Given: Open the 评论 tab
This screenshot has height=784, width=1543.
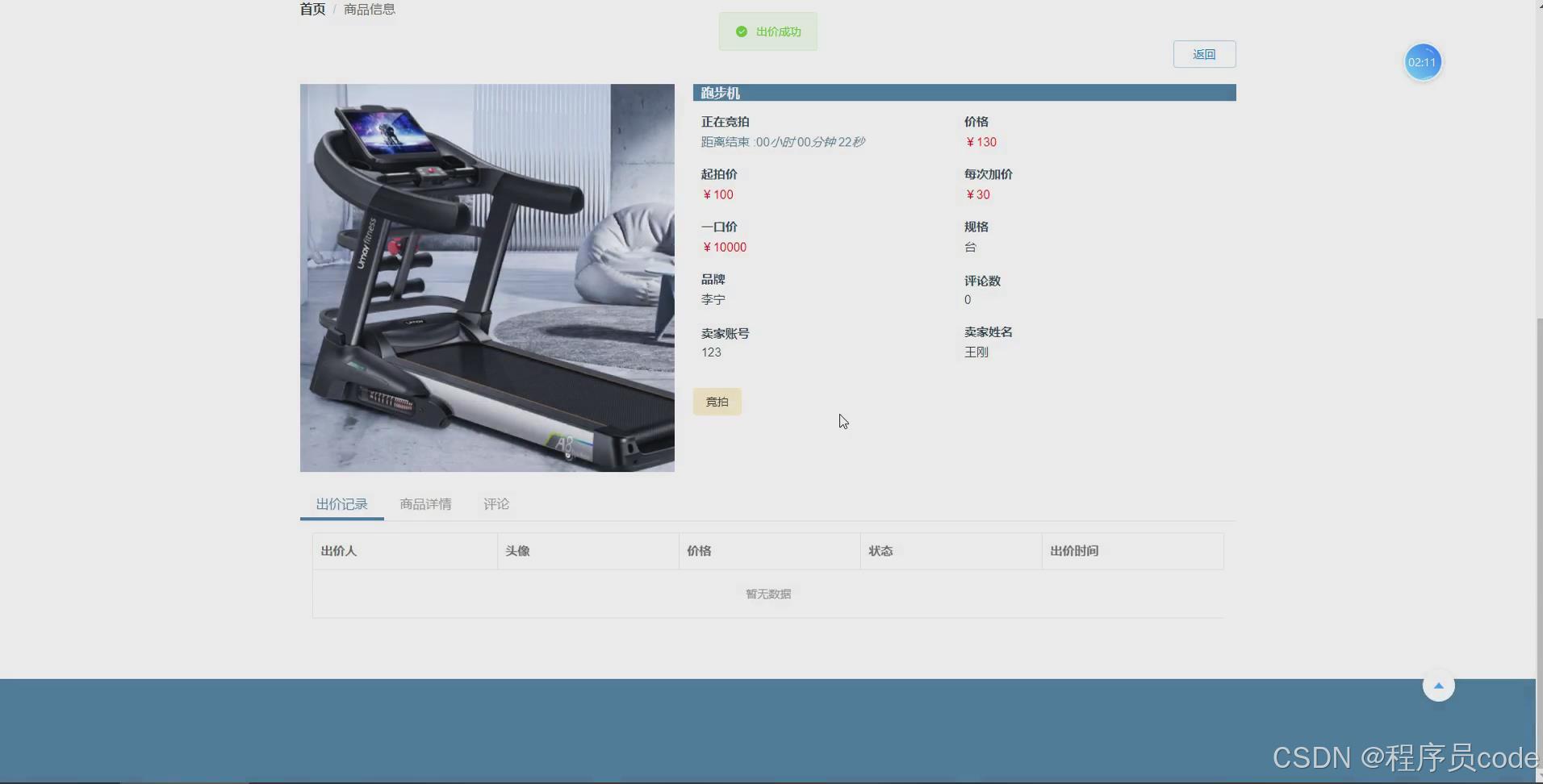Looking at the screenshot, I should (496, 504).
